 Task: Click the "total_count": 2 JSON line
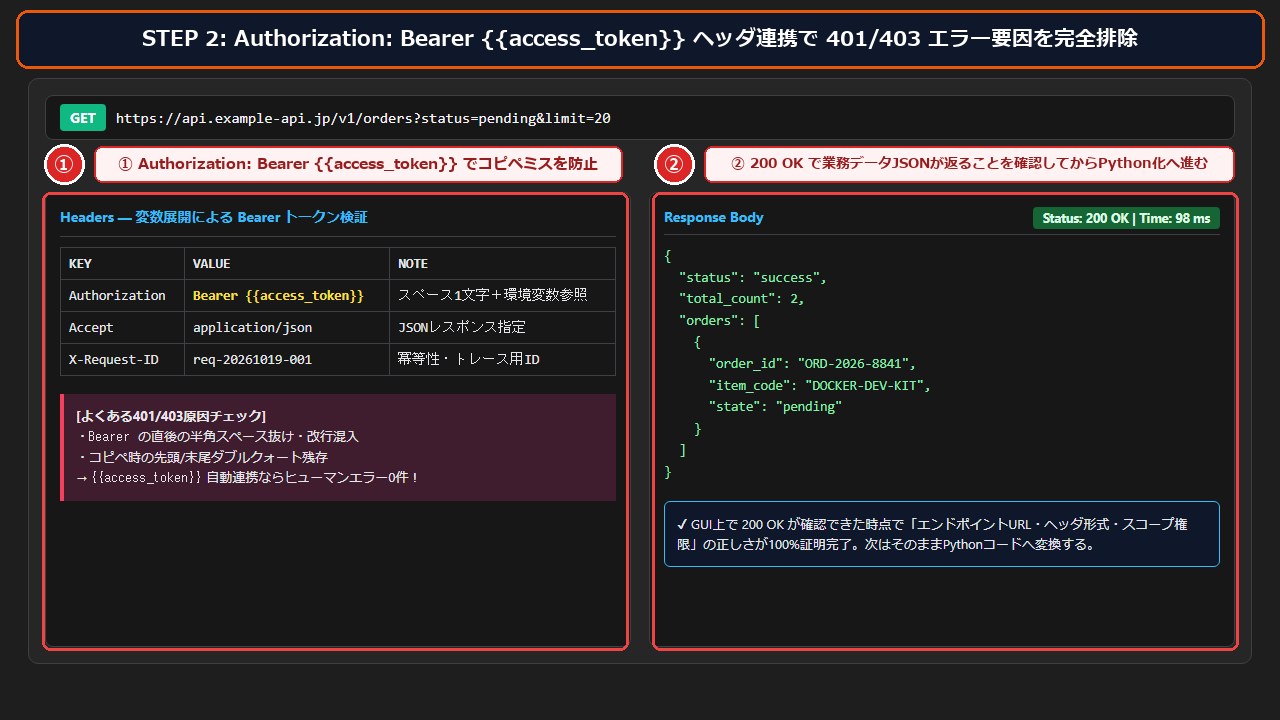[x=741, y=298]
